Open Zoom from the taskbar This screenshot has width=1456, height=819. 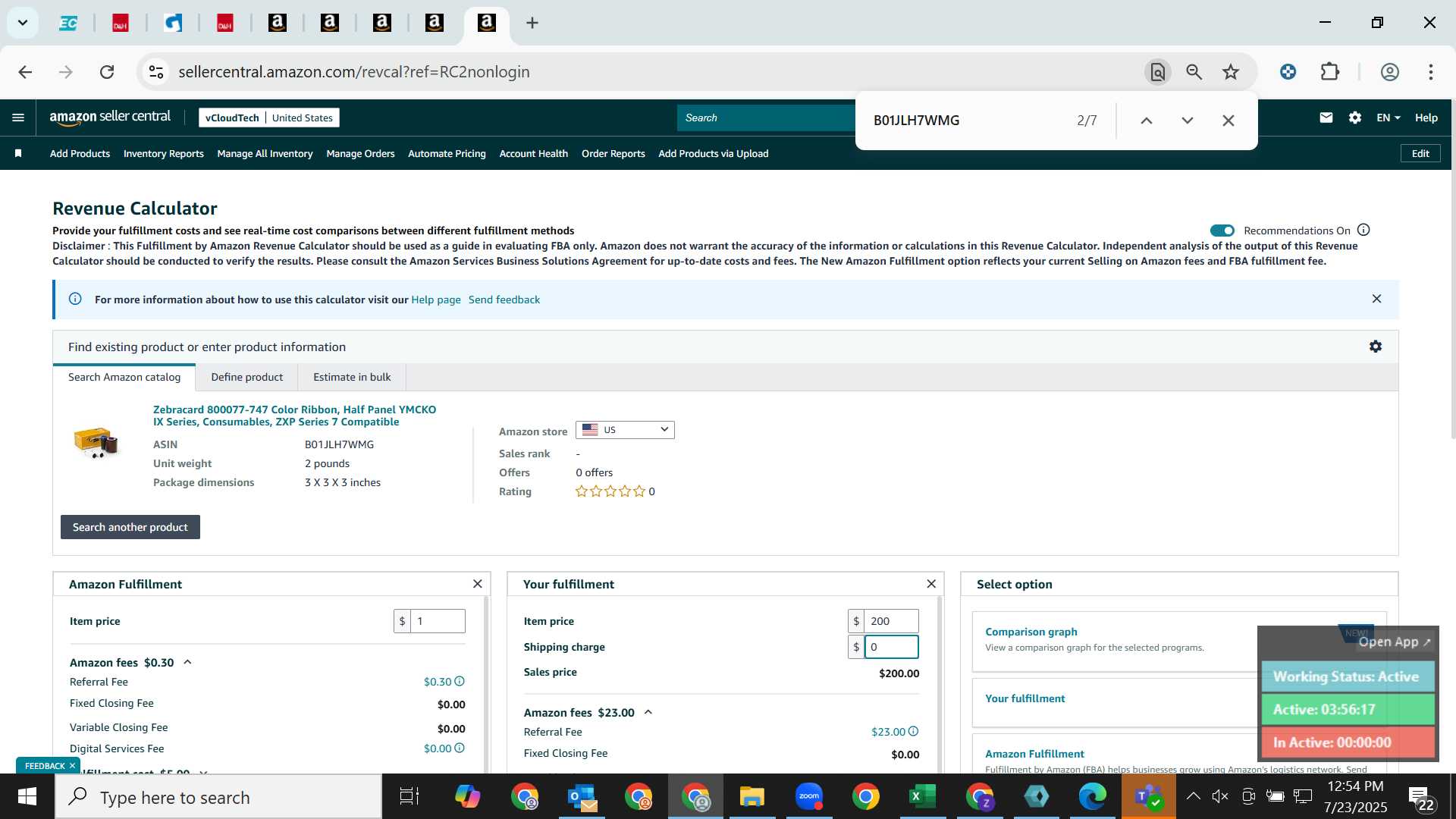(808, 797)
